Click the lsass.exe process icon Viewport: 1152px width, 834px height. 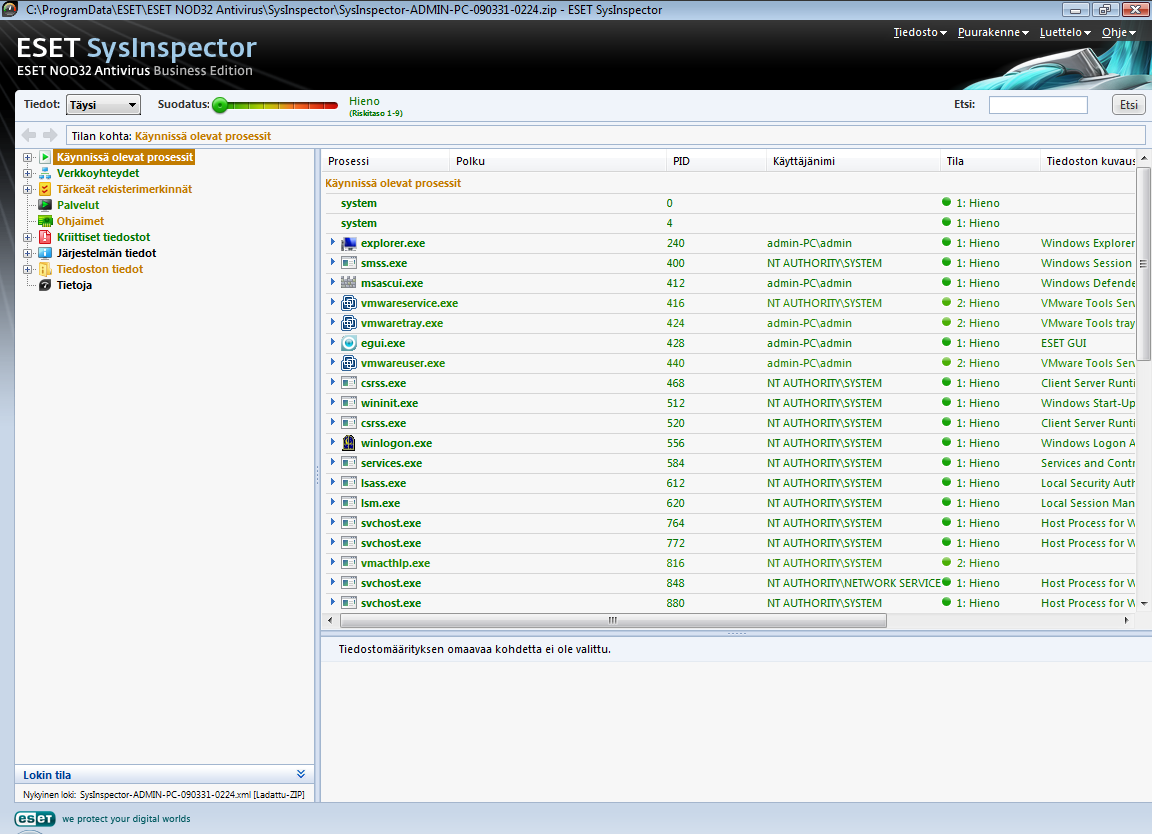(349, 483)
